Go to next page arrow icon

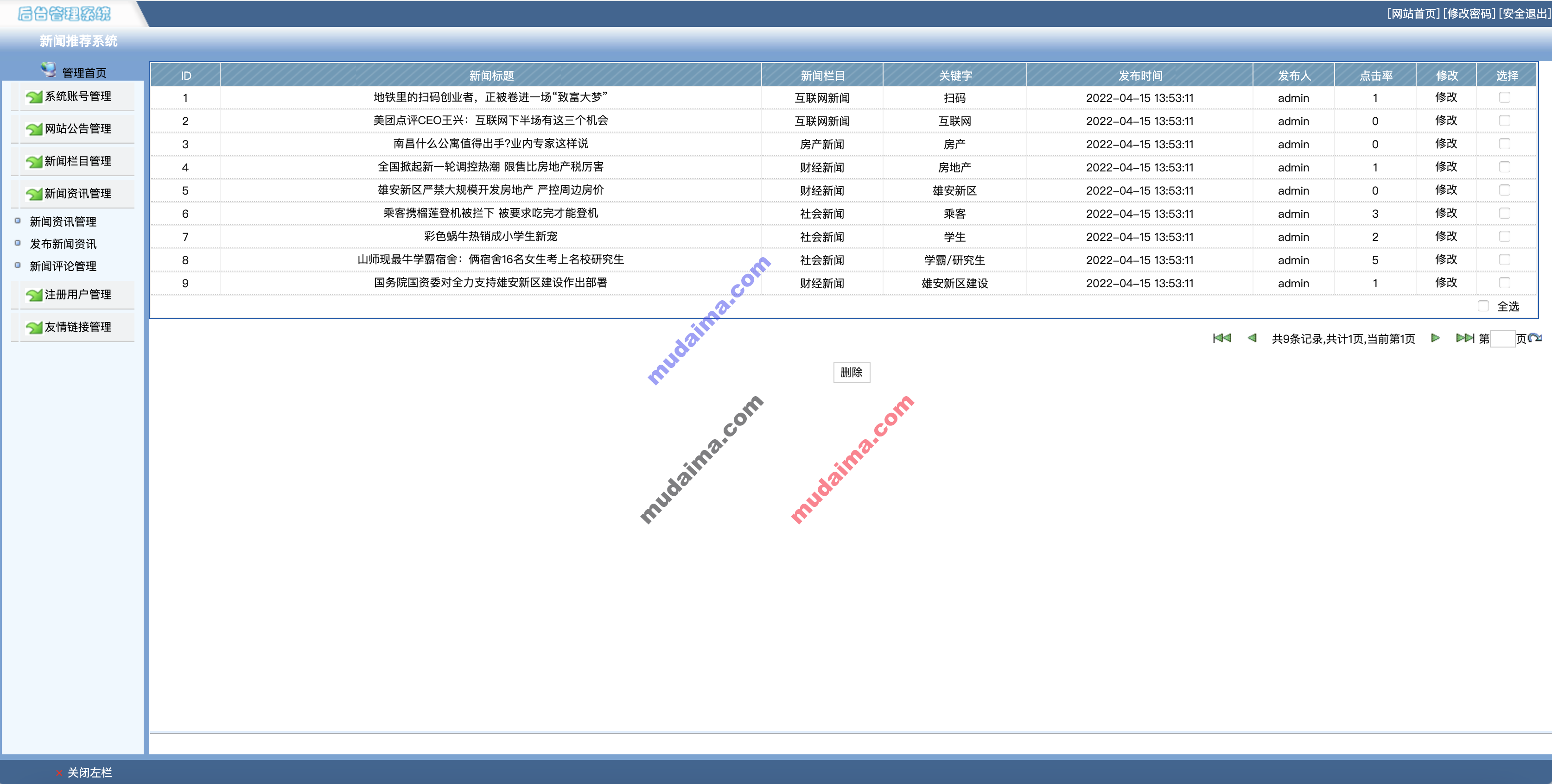pos(1435,338)
